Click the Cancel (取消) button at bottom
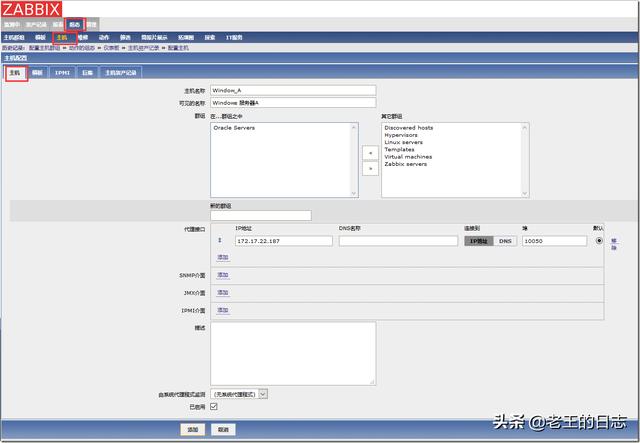This screenshot has width=640, height=443. (x=223, y=430)
